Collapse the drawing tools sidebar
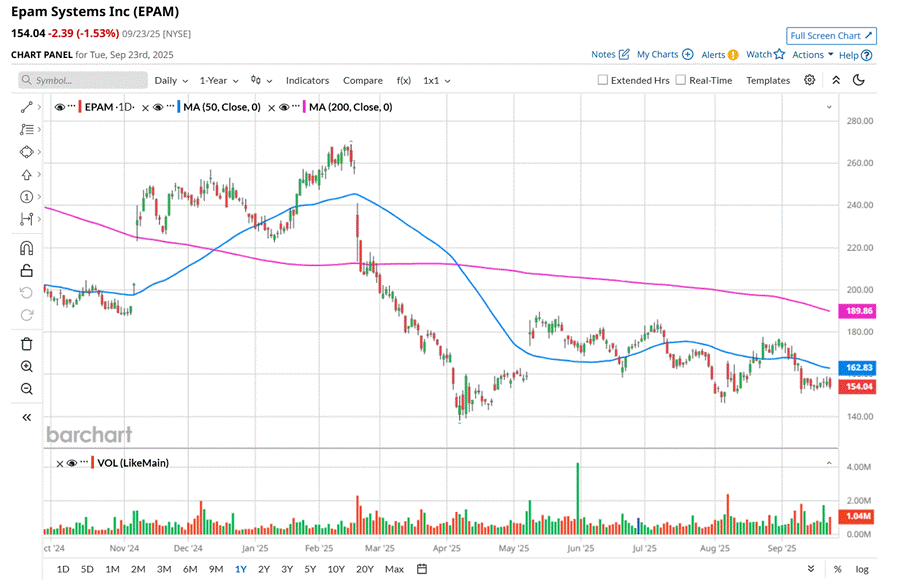 (x=26, y=418)
